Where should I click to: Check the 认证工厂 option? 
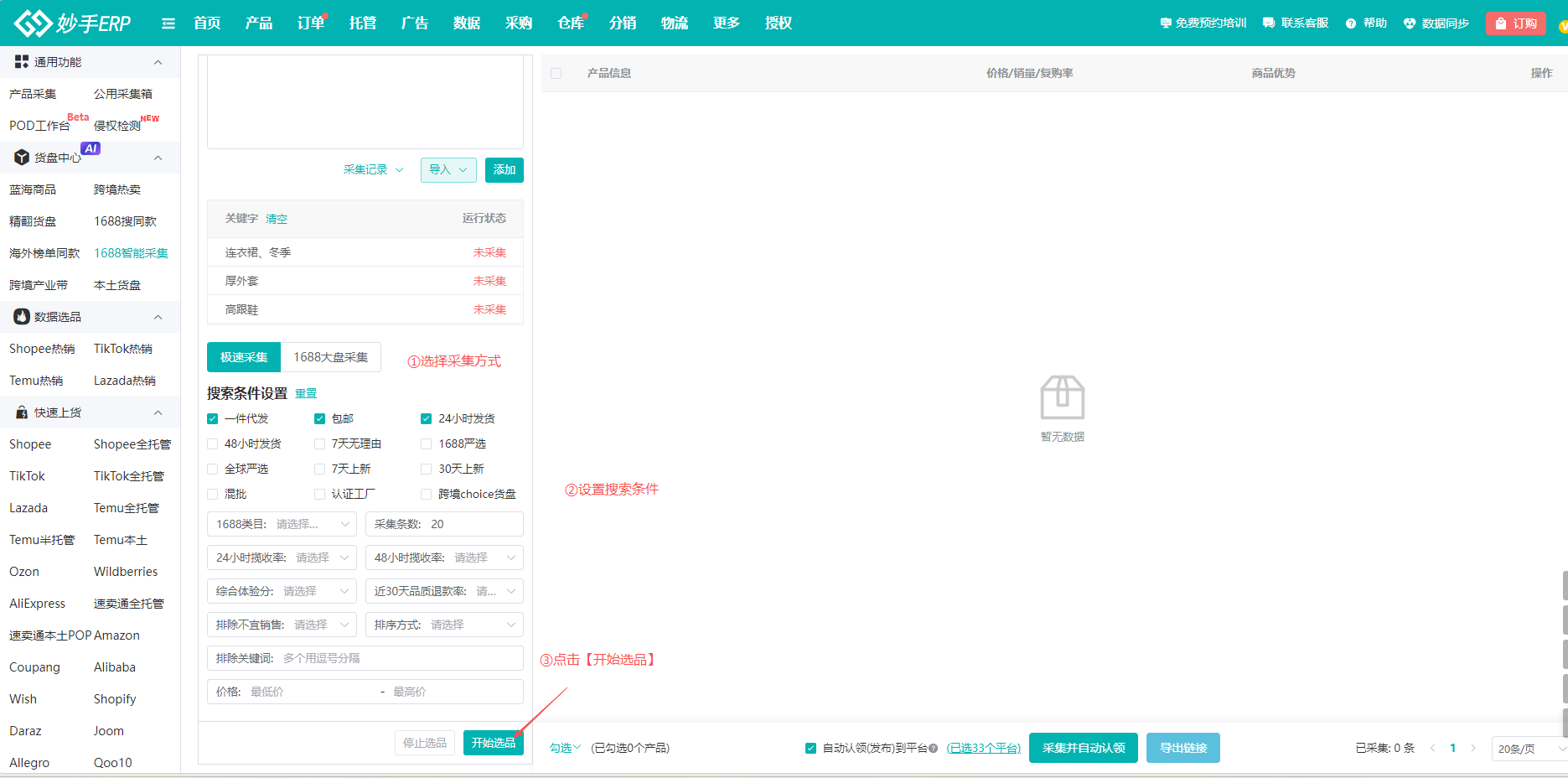[319, 494]
